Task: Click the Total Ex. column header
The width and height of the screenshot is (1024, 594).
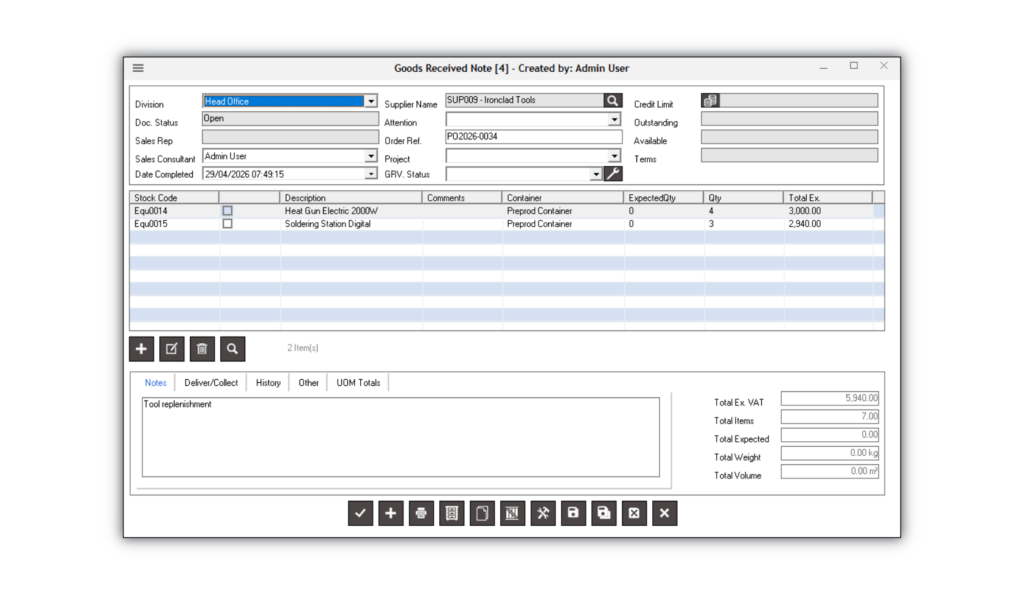Action: tap(828, 197)
